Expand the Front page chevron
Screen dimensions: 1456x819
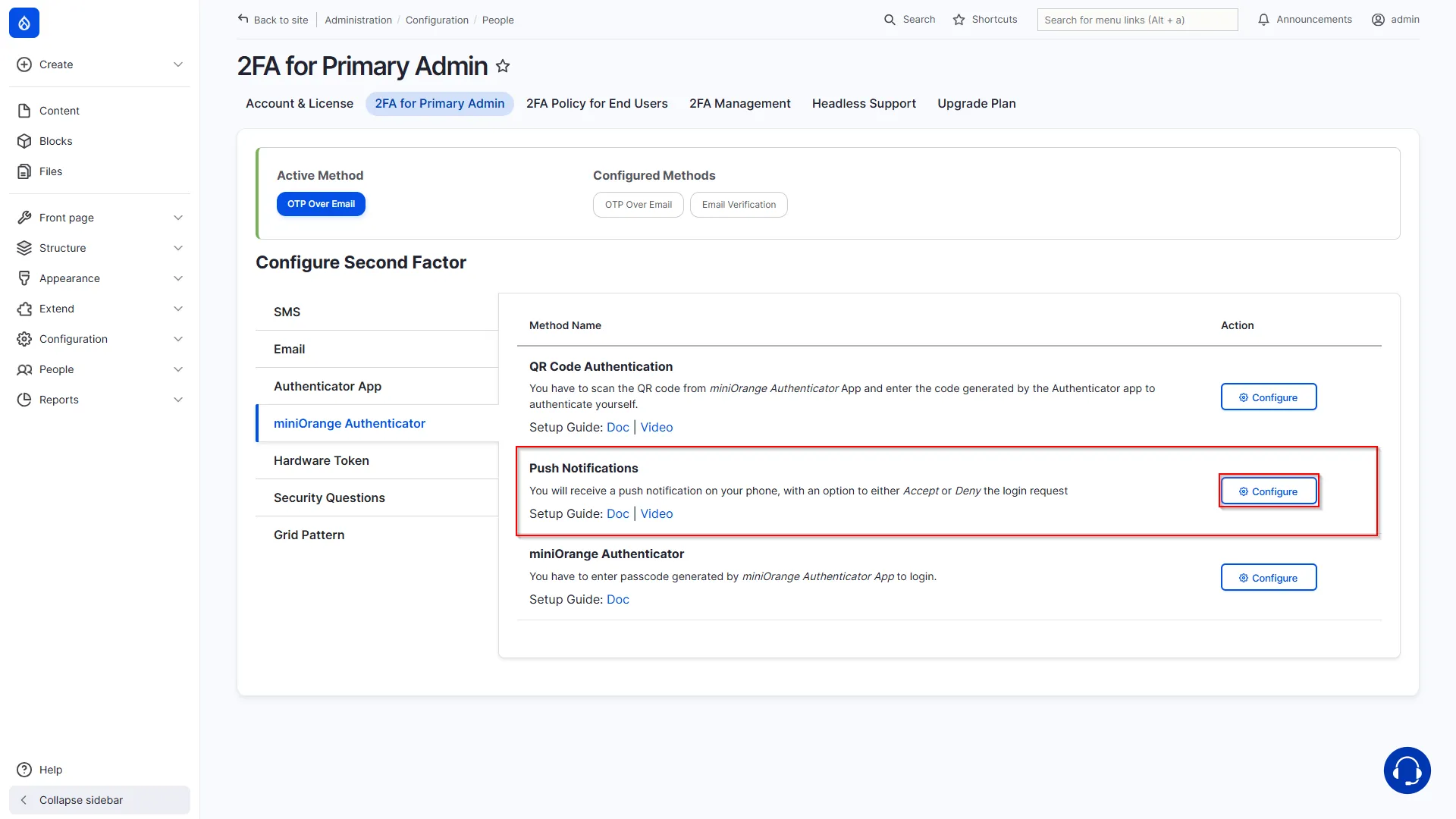point(178,218)
